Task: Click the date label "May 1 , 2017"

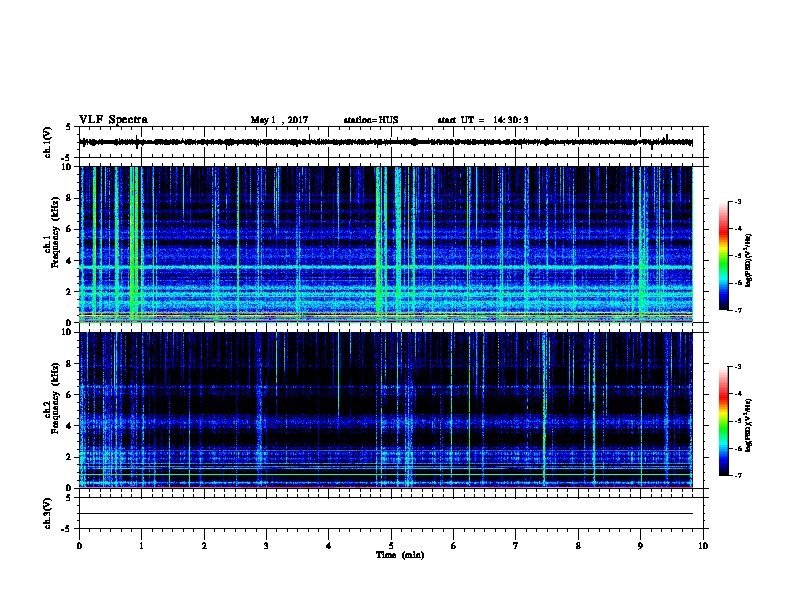Action: [x=279, y=120]
